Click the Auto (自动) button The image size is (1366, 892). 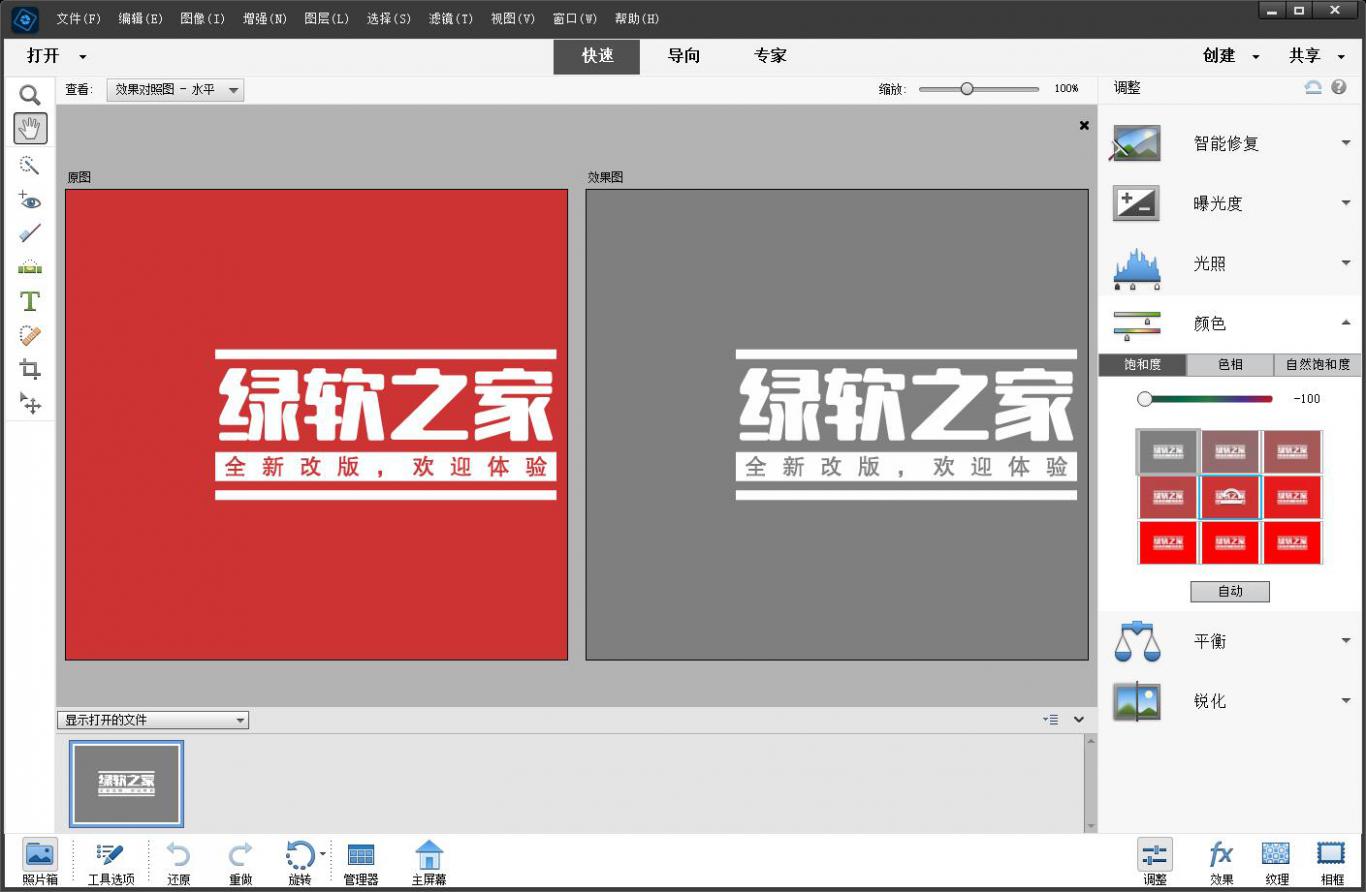(1229, 591)
